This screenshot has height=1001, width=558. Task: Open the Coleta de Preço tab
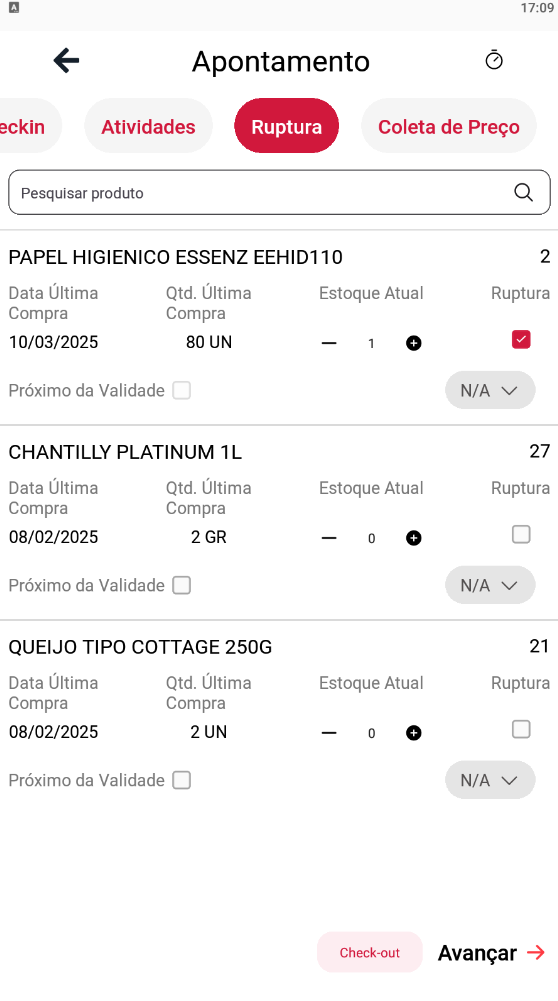tap(449, 126)
